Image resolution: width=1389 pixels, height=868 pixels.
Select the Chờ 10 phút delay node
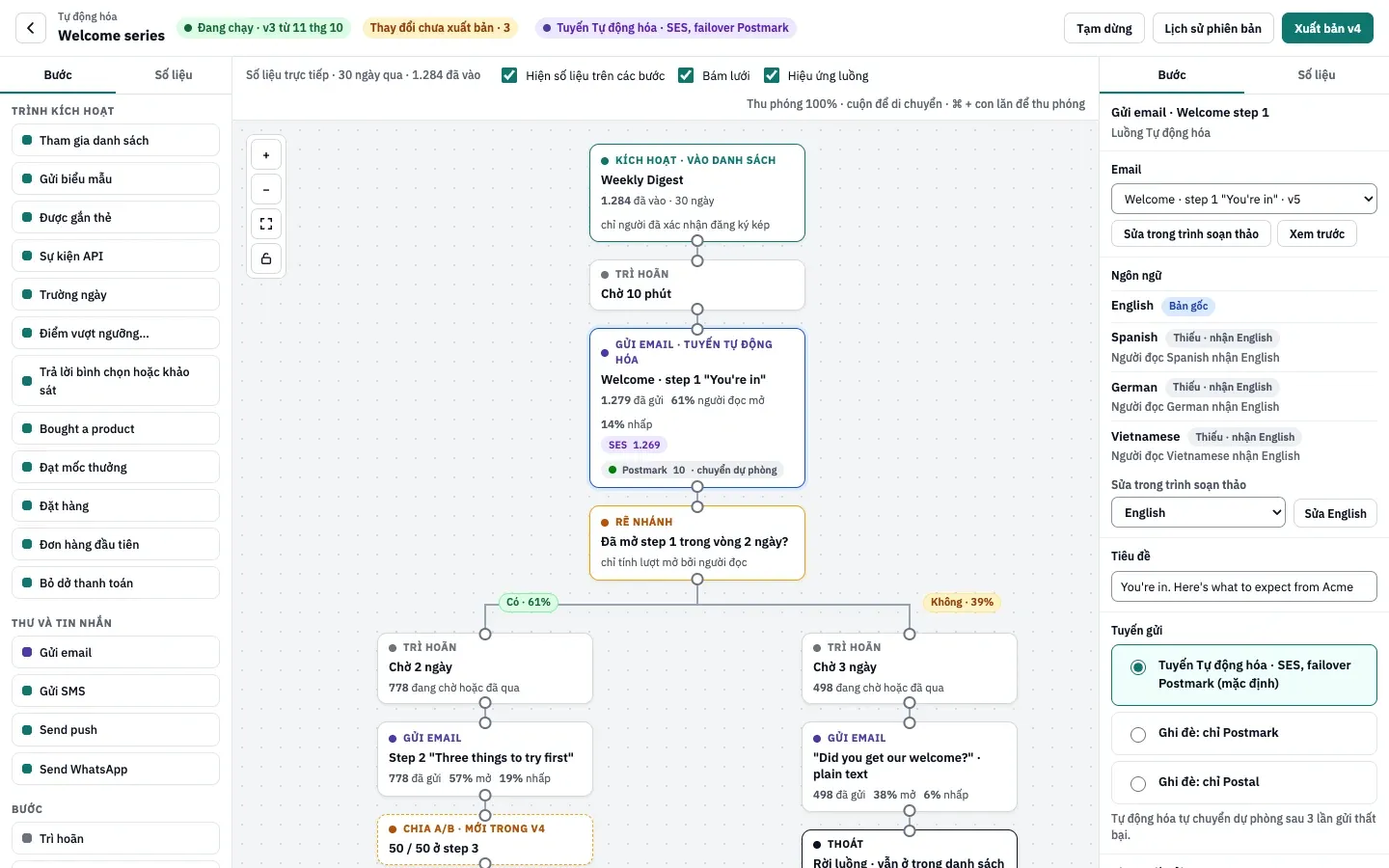coord(697,285)
